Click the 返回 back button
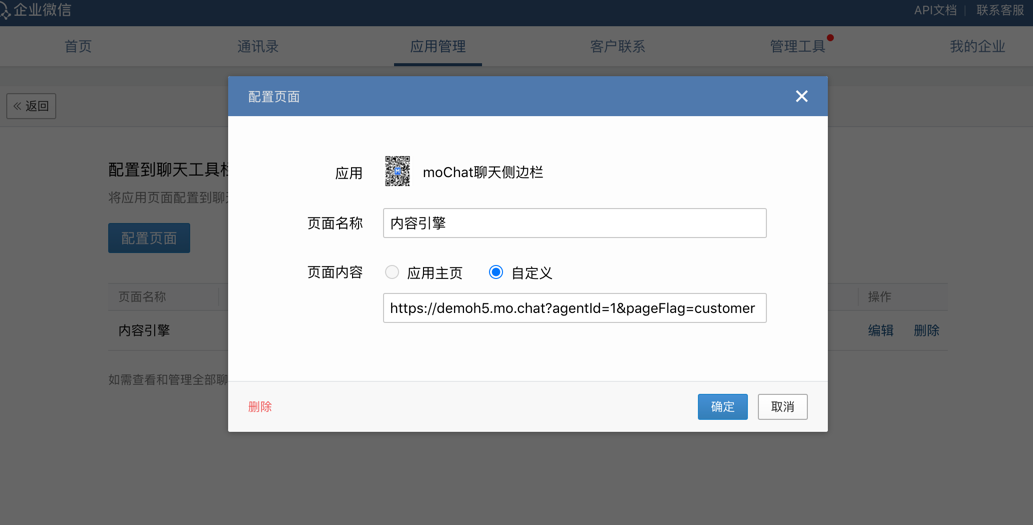This screenshot has height=525, width=1033. (x=31, y=105)
